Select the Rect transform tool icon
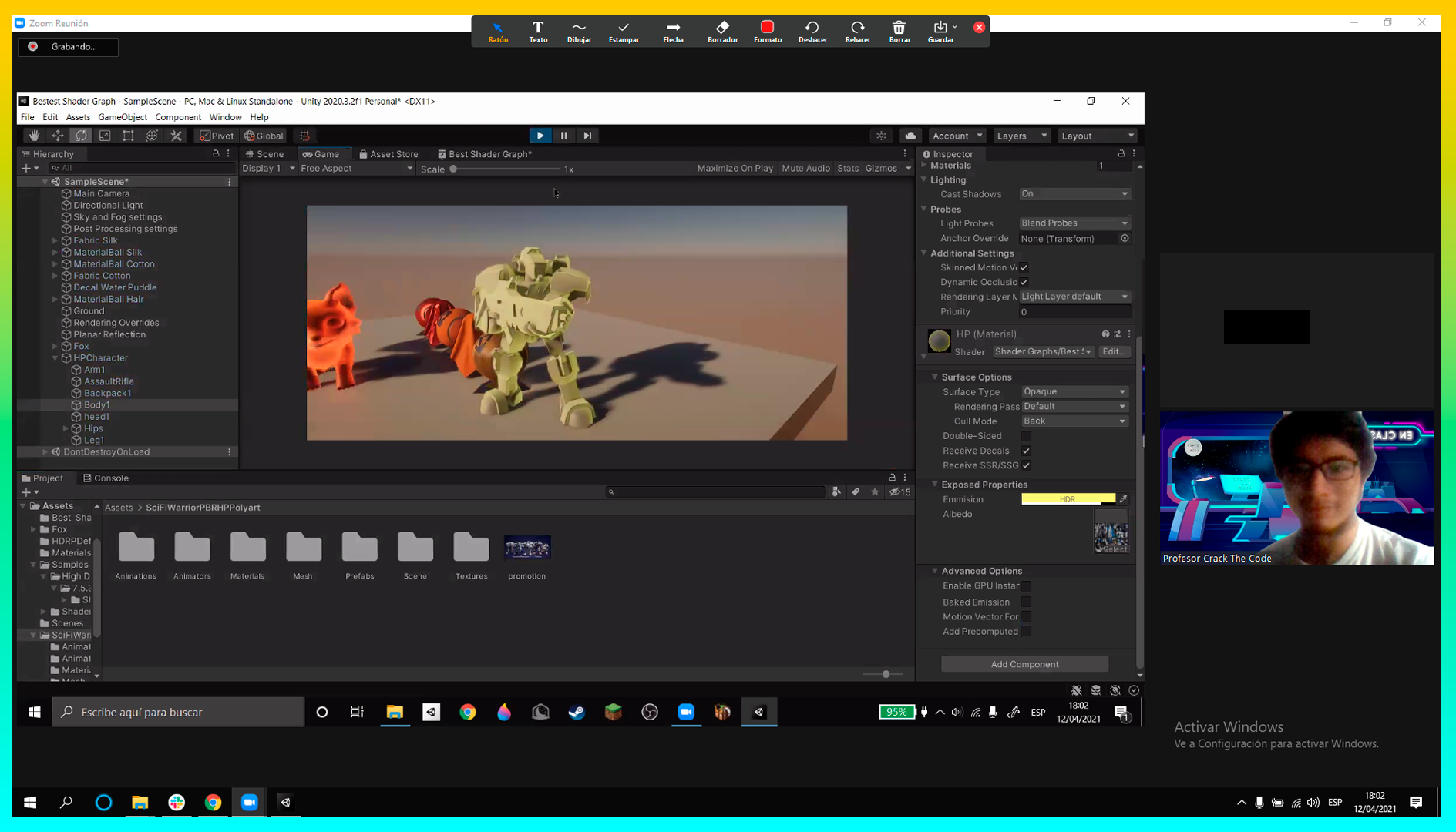1456x832 pixels. click(128, 136)
